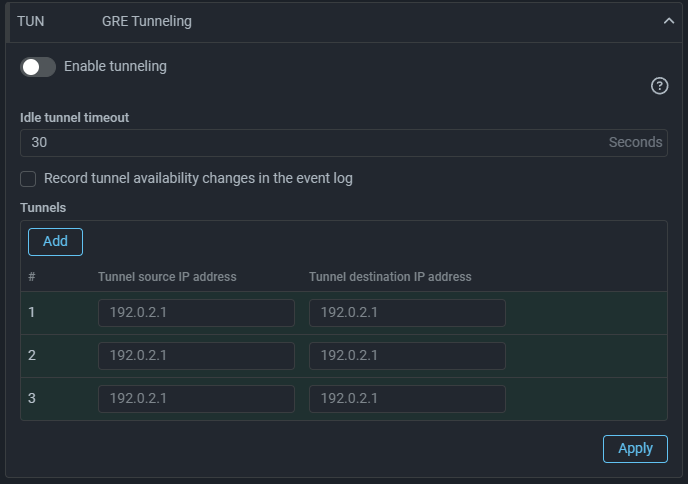688x484 pixels.
Task: Select tunnel 3 destination IP address field
Action: 407,399
